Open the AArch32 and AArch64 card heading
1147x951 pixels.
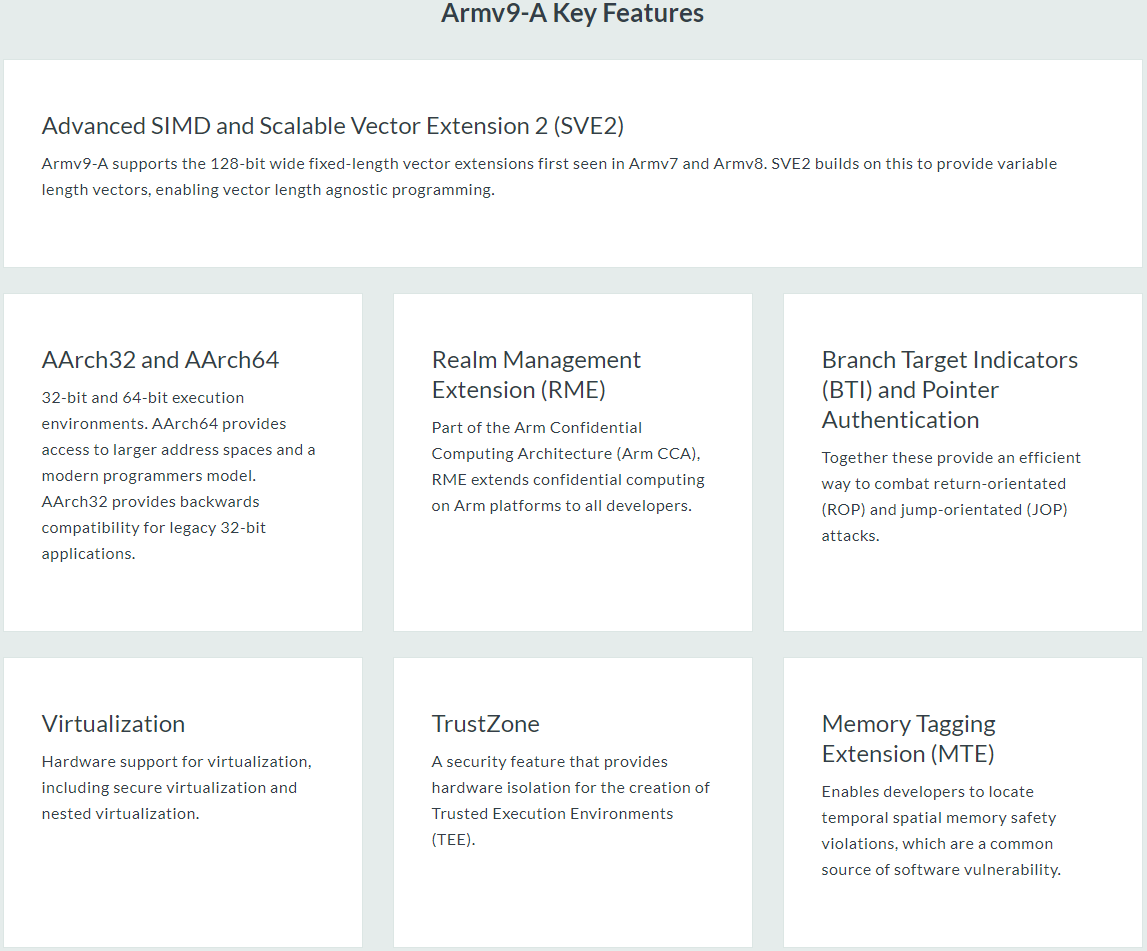coord(160,360)
